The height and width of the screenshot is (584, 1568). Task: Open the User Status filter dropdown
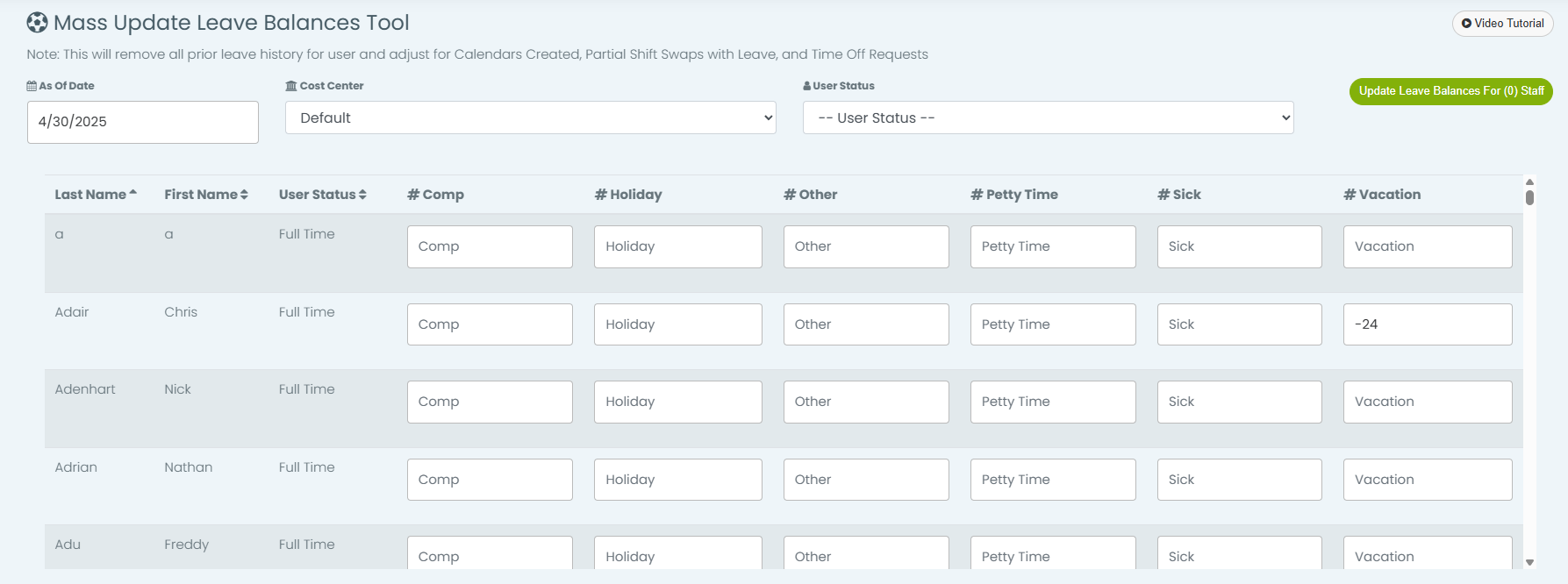point(1049,118)
